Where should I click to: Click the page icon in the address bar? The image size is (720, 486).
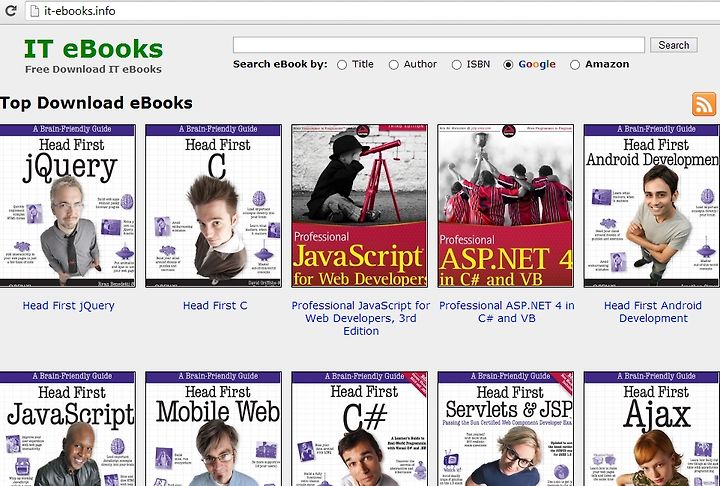click(x=34, y=11)
